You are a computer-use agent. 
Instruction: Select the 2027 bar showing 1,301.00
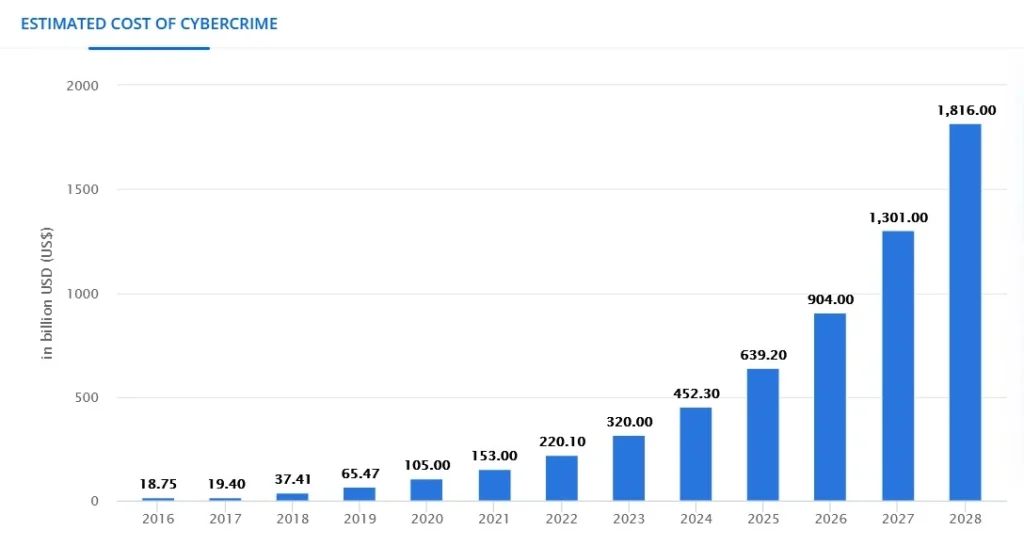897,365
